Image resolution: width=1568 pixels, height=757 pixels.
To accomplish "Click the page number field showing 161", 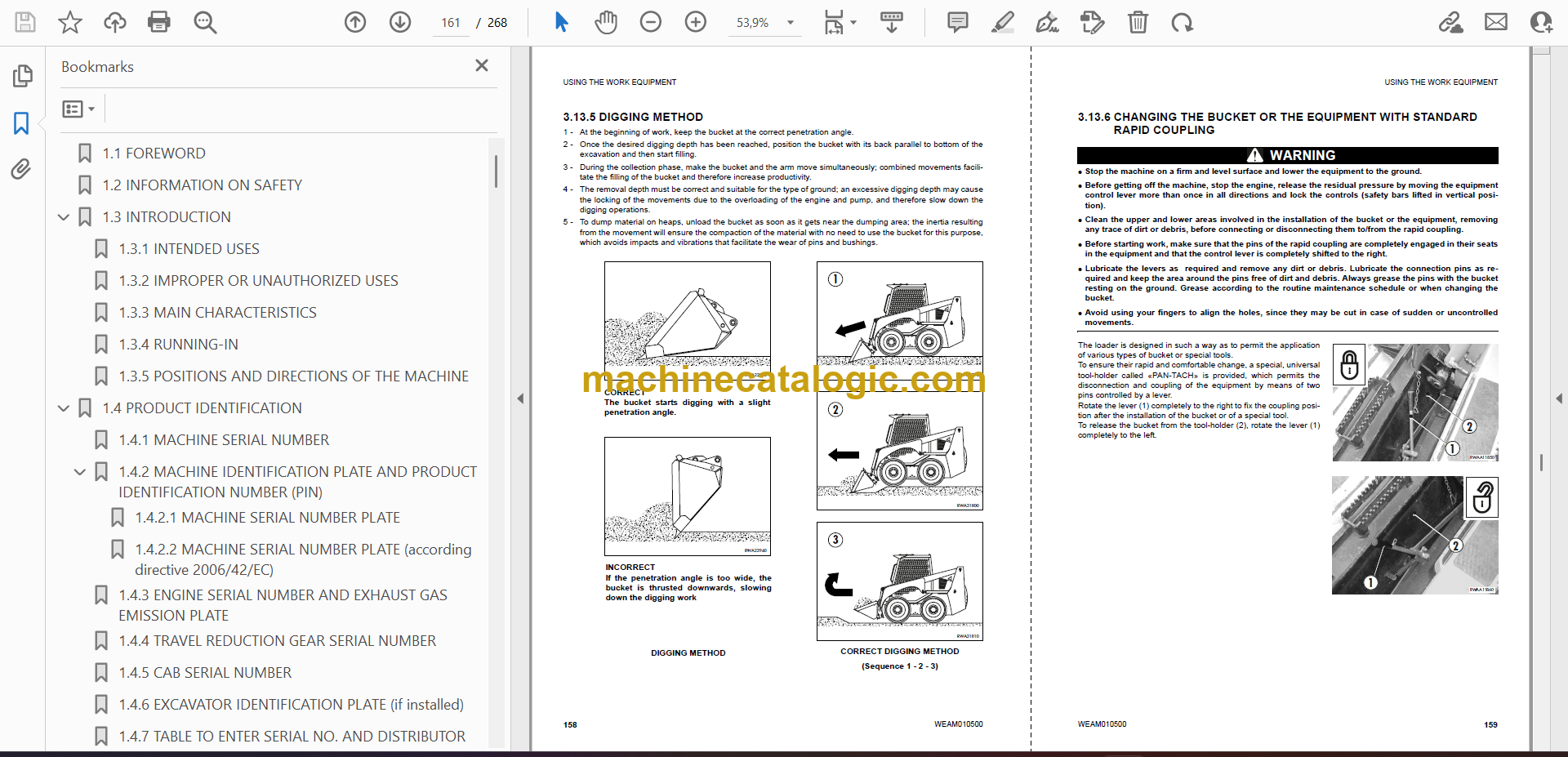I will point(451,23).
